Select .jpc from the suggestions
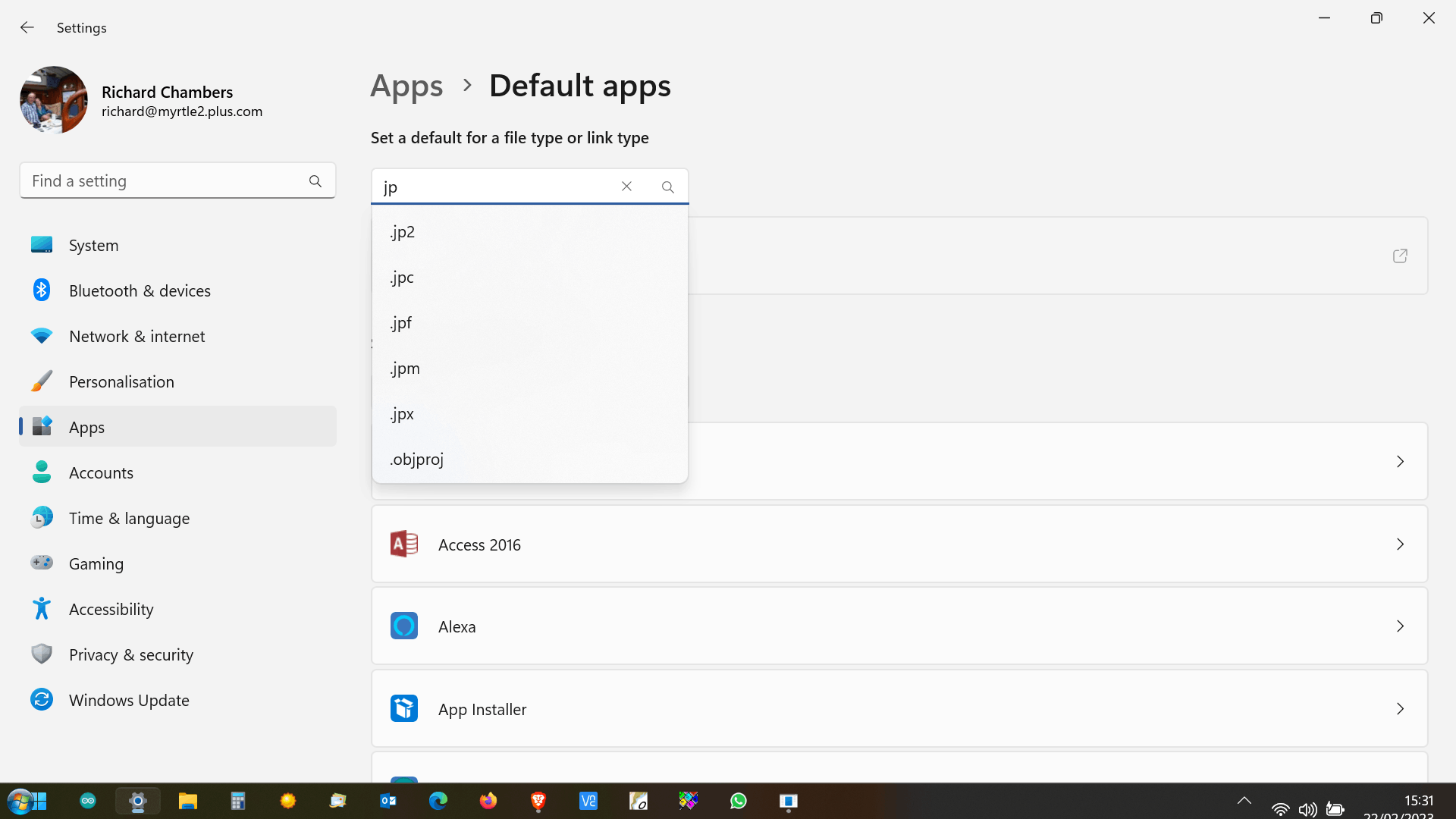Image resolution: width=1456 pixels, height=819 pixels. [530, 278]
